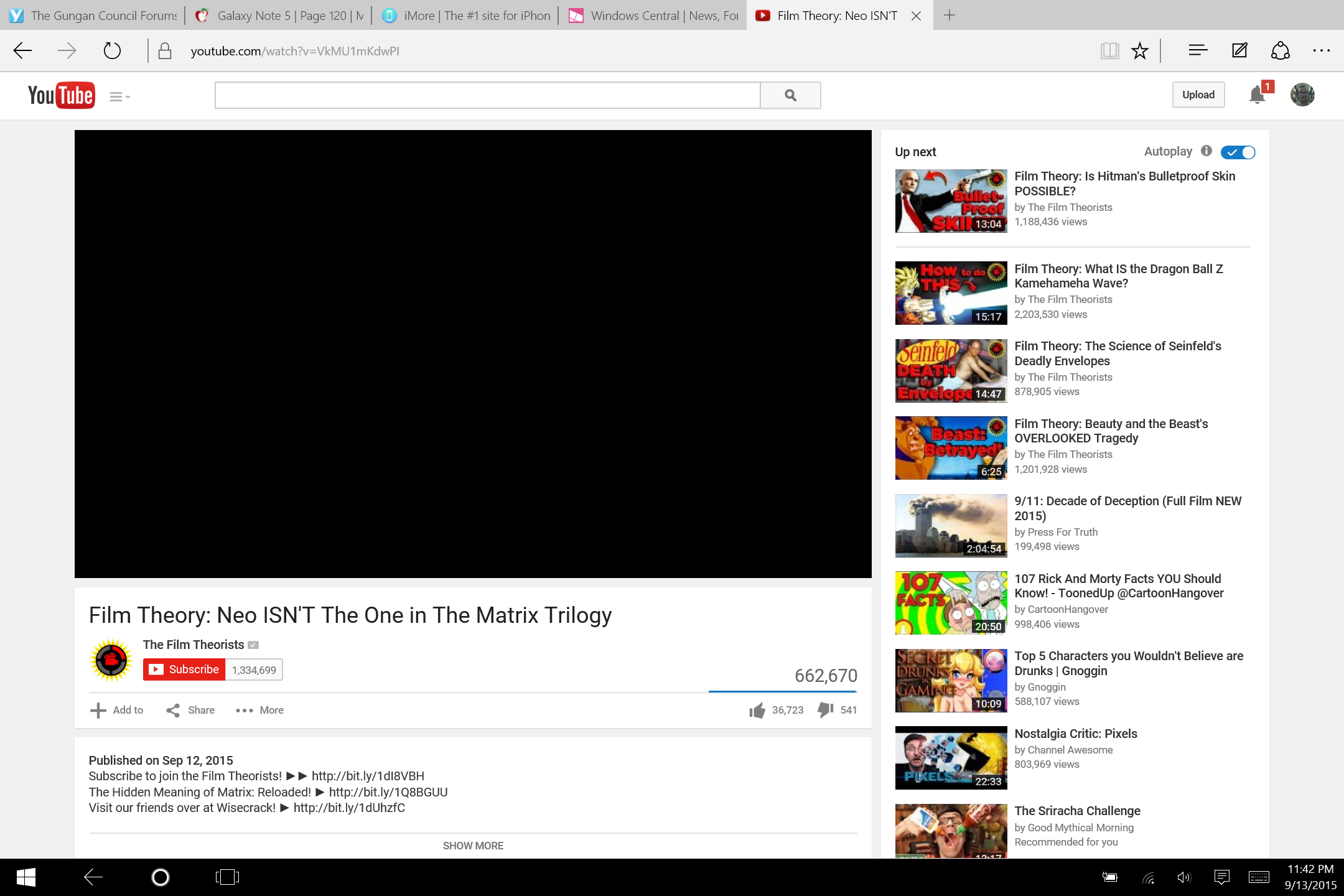This screenshot has width=1344, height=896.
Task: Switch to Galaxy Note 5 tab
Action: [x=280, y=16]
